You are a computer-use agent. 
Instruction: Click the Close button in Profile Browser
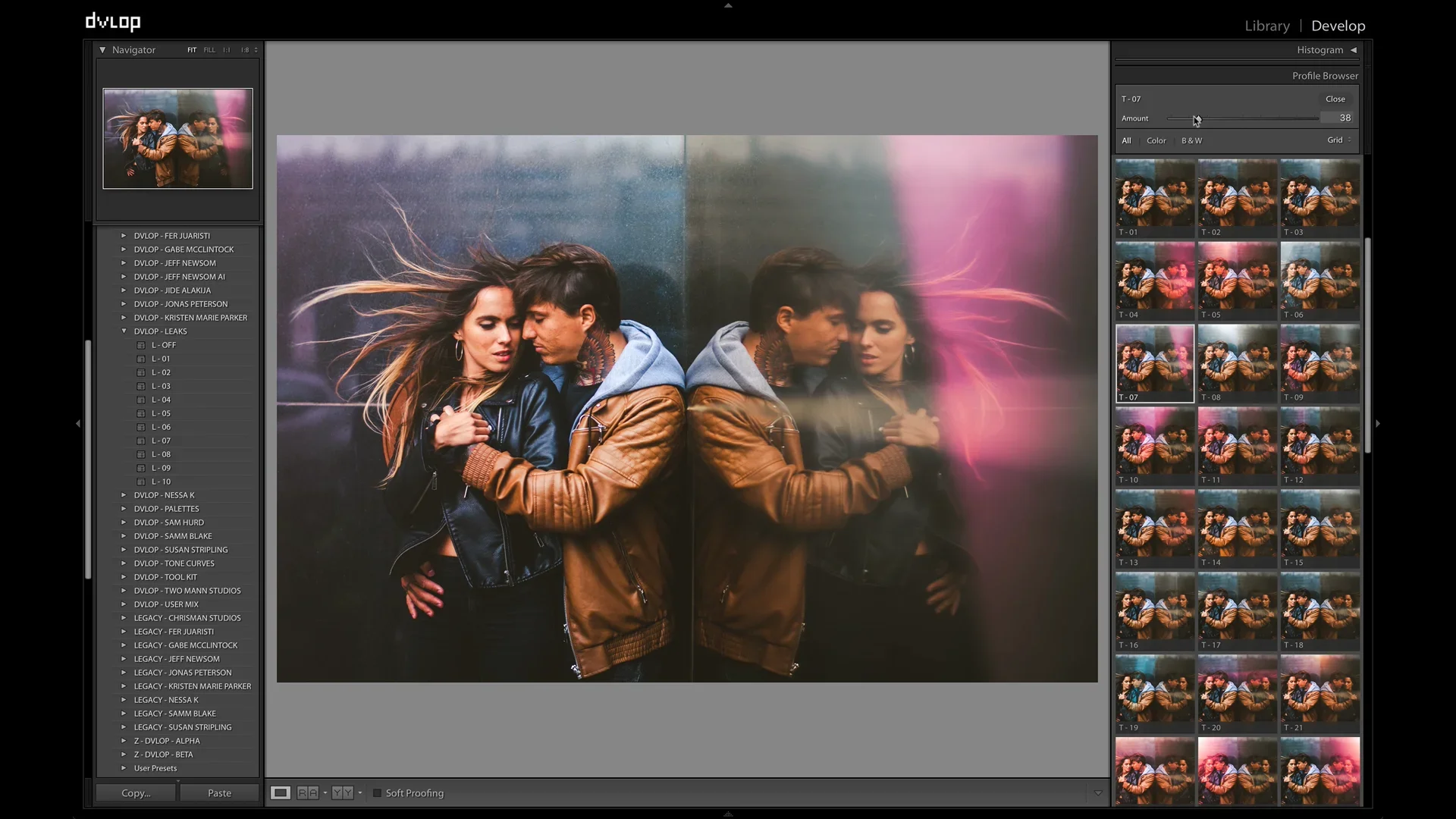[1335, 99]
